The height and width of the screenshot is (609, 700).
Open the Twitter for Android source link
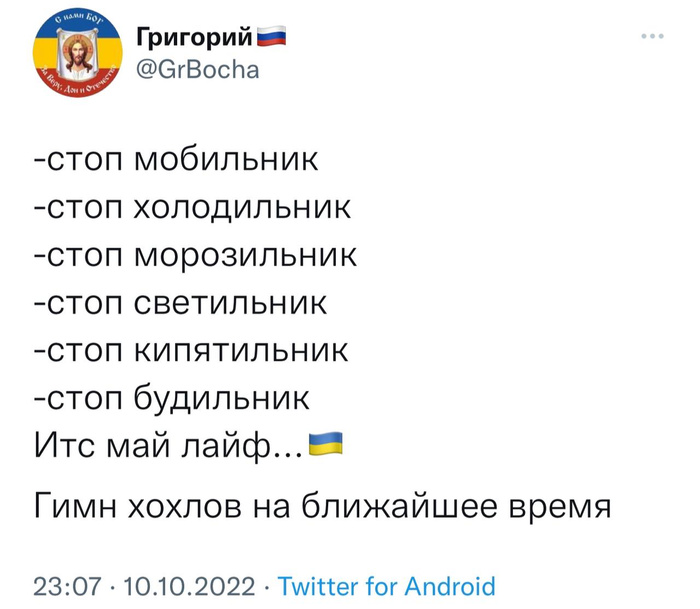(385, 585)
